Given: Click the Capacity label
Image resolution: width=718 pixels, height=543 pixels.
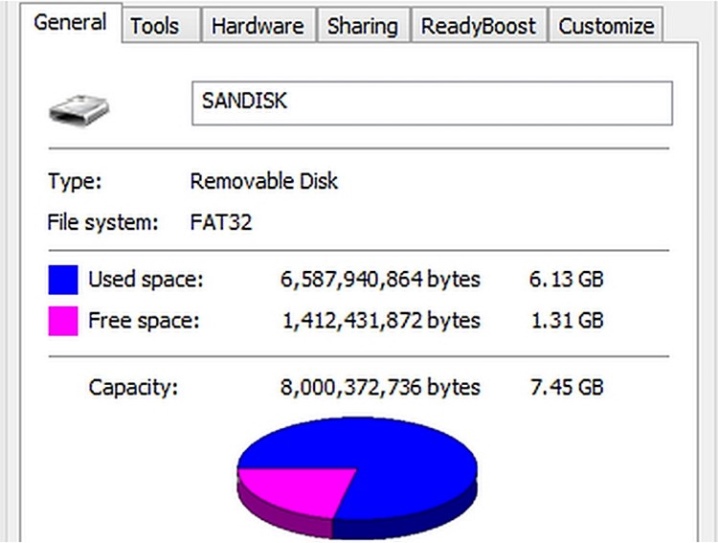Looking at the screenshot, I should pyautogui.click(x=133, y=388).
